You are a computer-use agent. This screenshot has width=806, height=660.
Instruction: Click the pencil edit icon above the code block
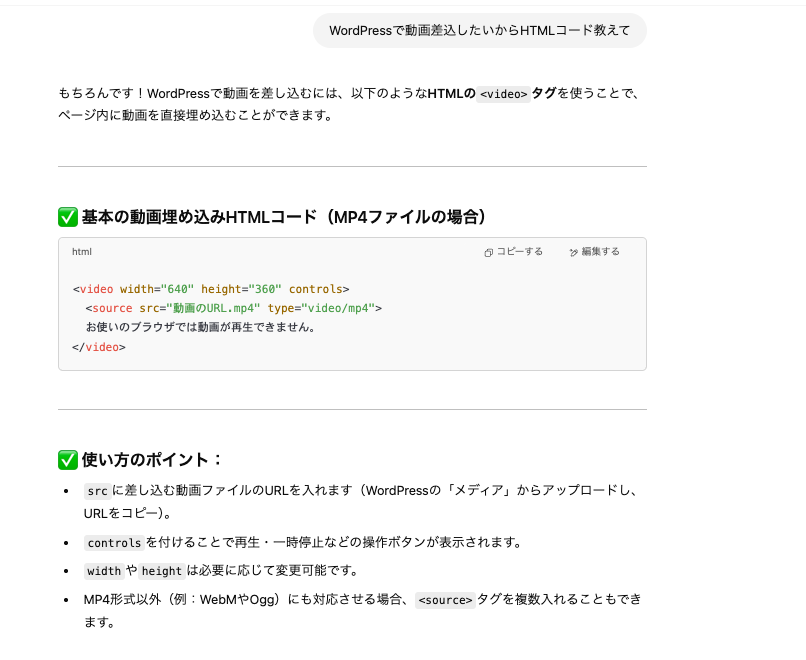[x=572, y=251]
